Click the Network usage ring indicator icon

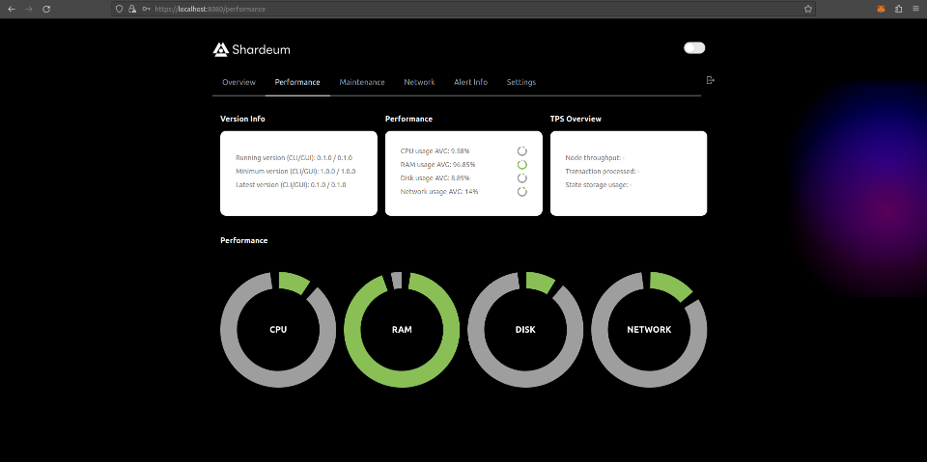click(x=522, y=191)
